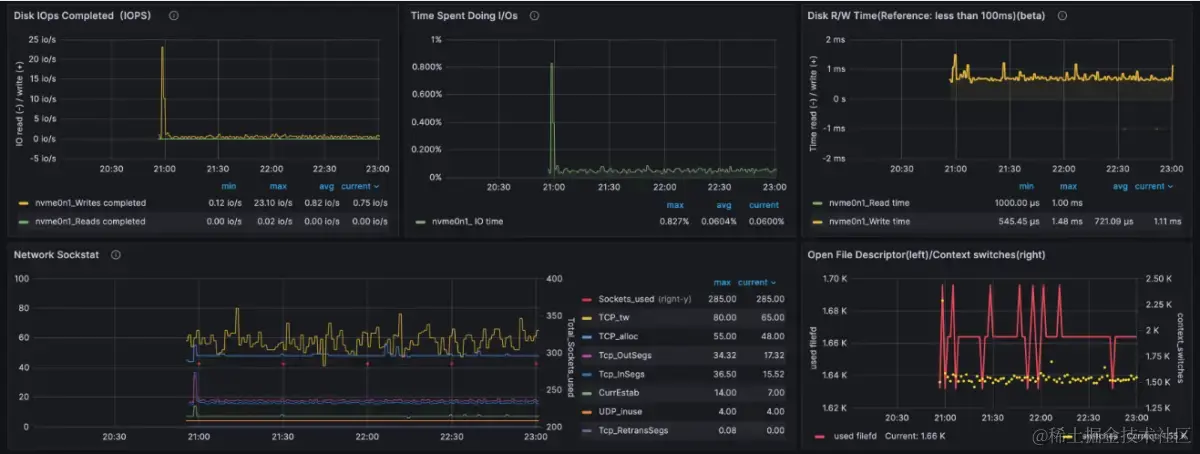Sort Disk IOps legend by max column

[278, 186]
